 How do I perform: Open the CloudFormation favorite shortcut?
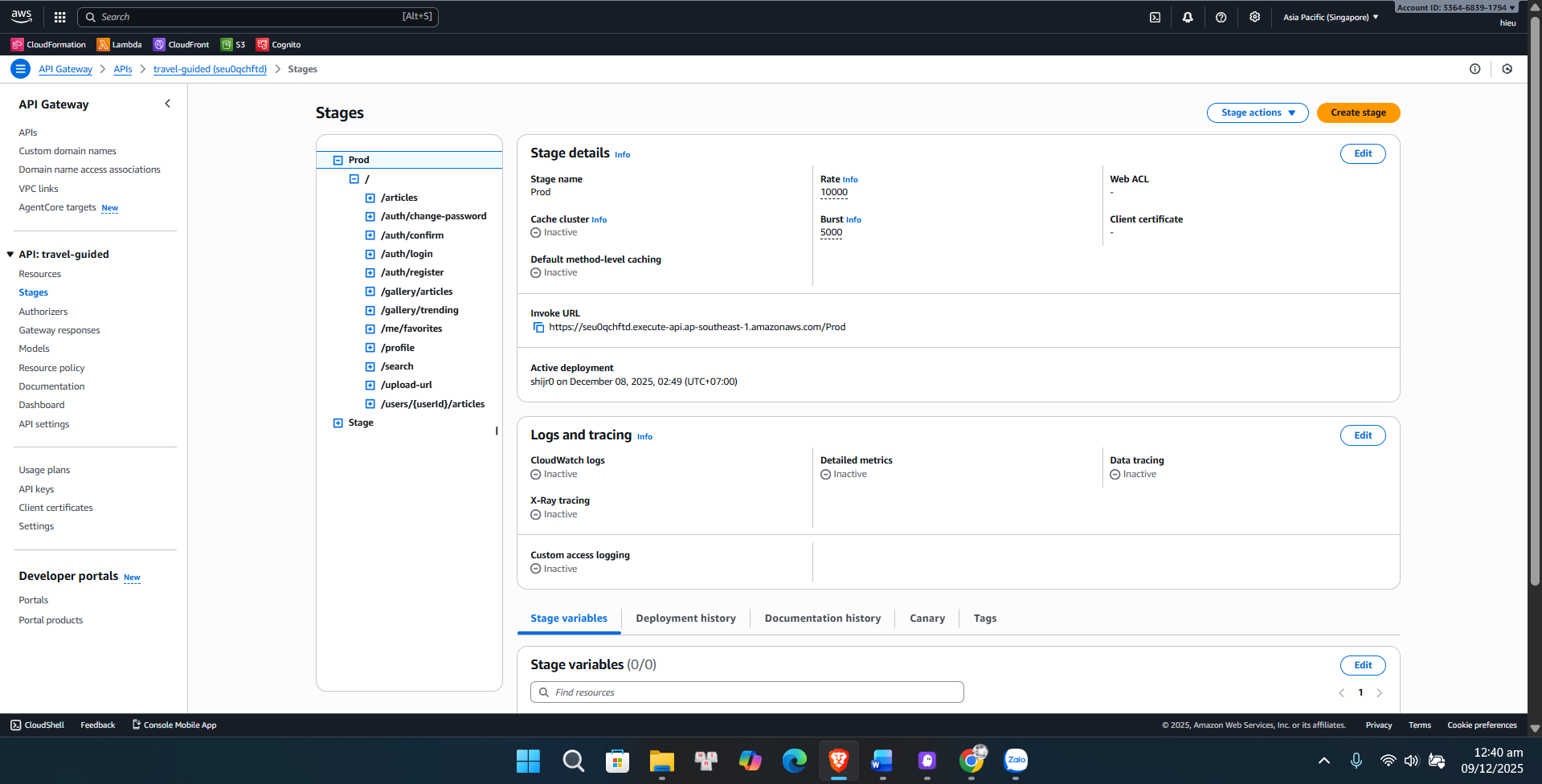click(48, 44)
